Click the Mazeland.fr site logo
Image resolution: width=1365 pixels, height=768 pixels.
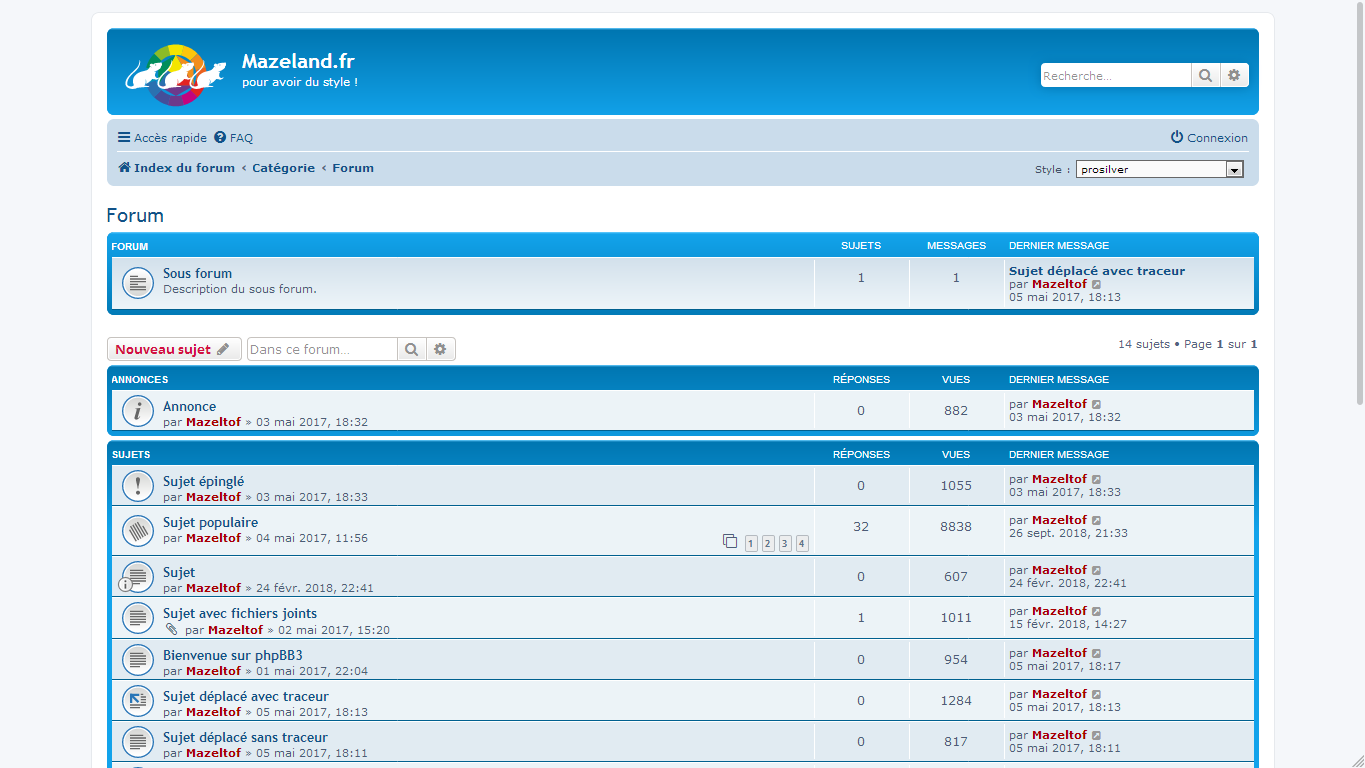pos(176,74)
